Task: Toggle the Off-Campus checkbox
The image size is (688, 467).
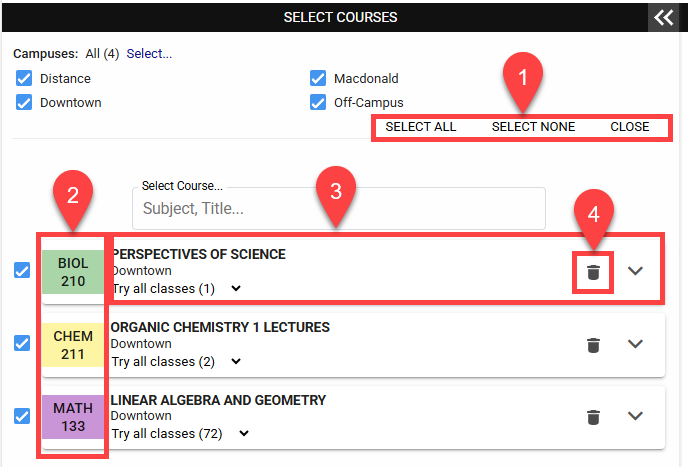Action: (318, 103)
